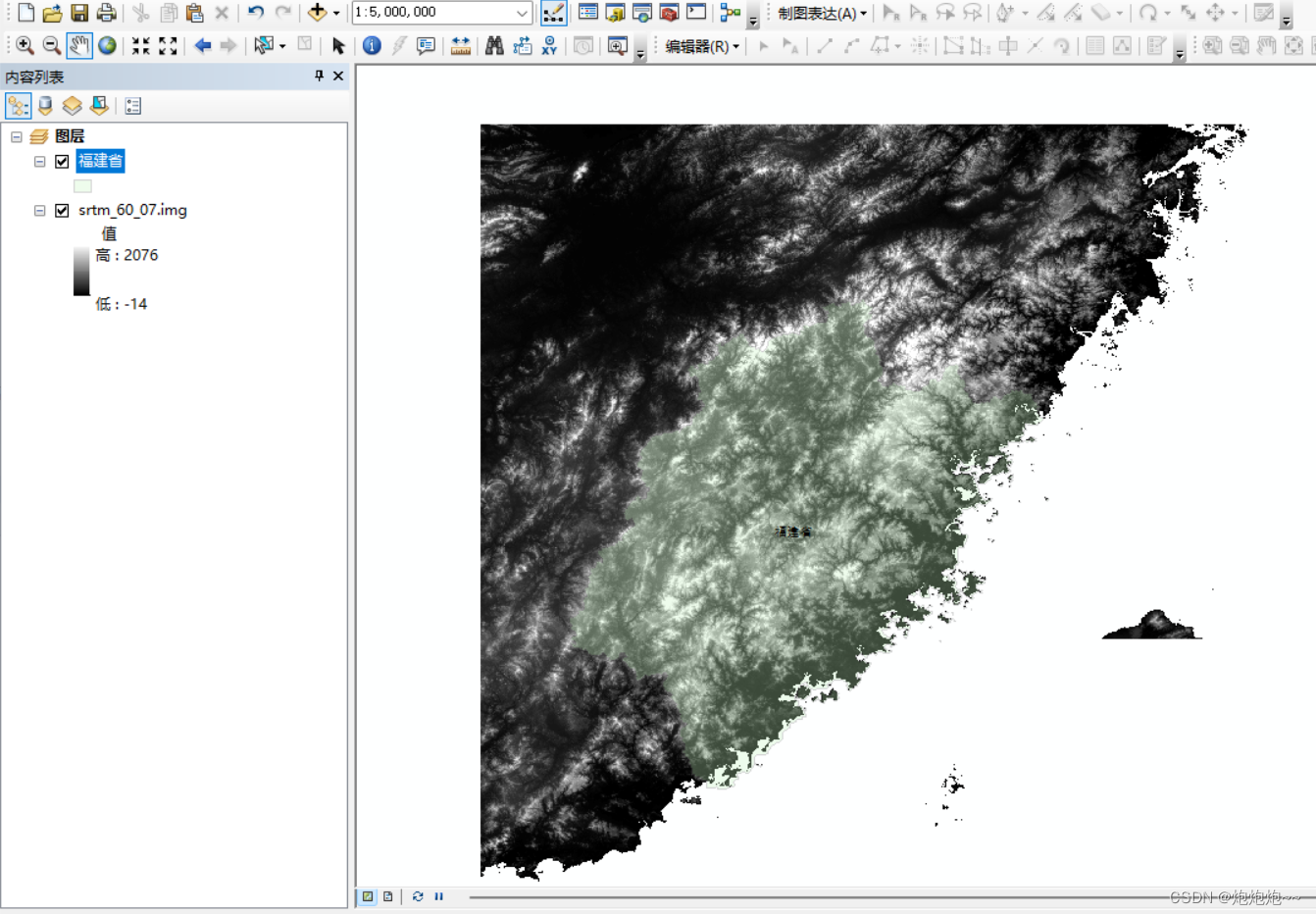Toggle auto-hide pin on 内容列表 panel
Image resolution: width=1316 pixels, height=914 pixels.
point(319,76)
